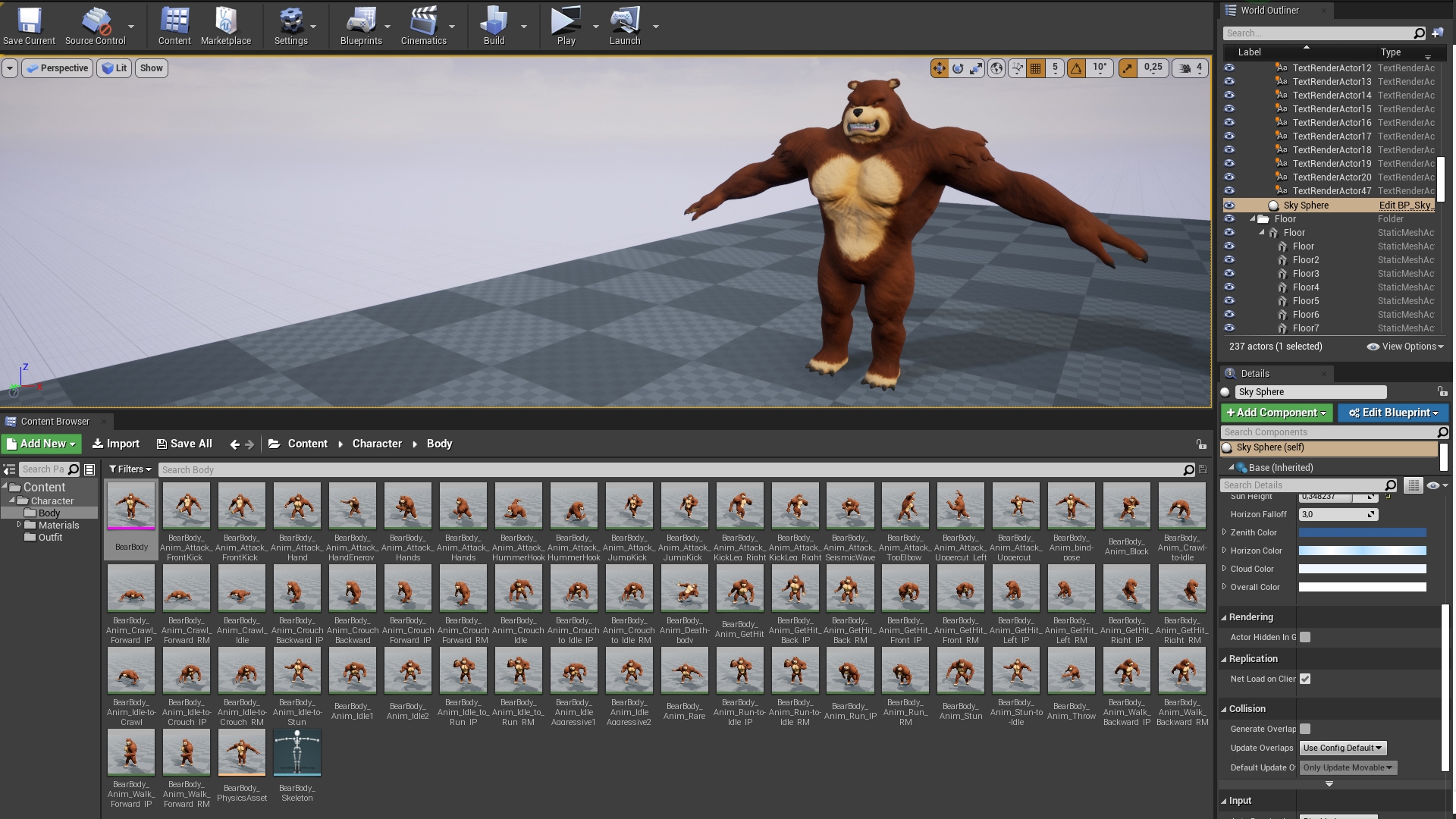Open Source Control from the toolbar
The height and width of the screenshot is (819, 1456).
[x=95, y=26]
